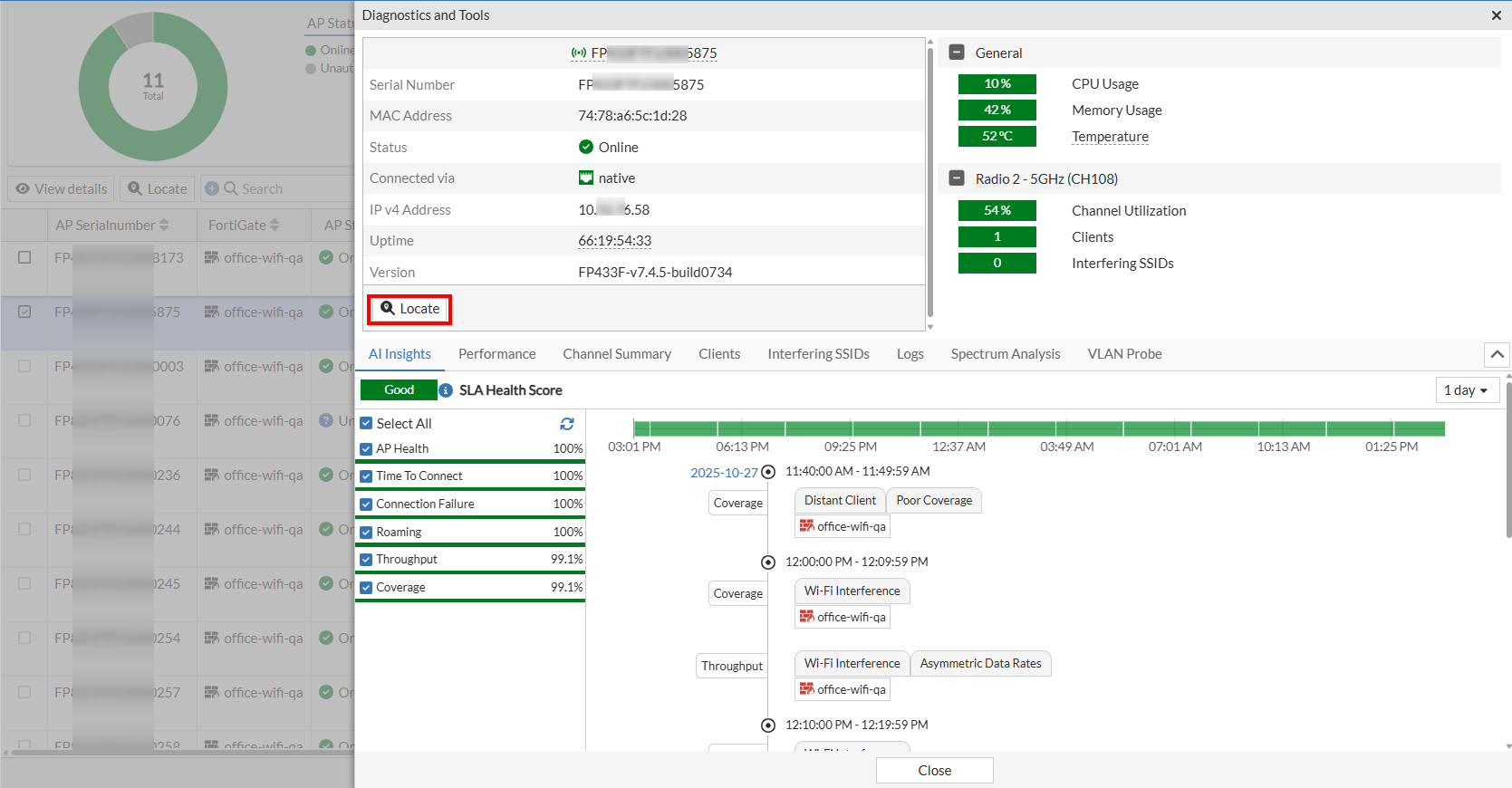Disable the Throughput checkbox

[x=366, y=560]
